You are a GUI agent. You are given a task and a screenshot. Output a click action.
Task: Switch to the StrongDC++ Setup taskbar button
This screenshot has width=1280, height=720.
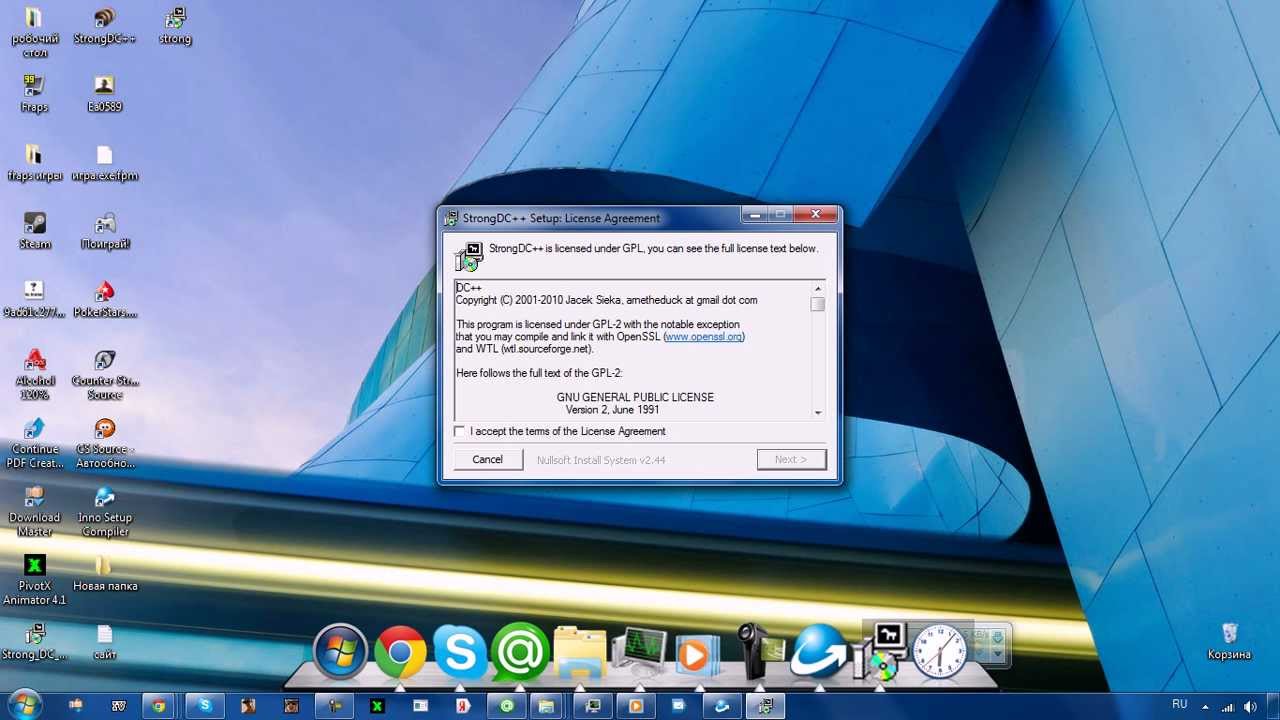pyautogui.click(x=766, y=706)
